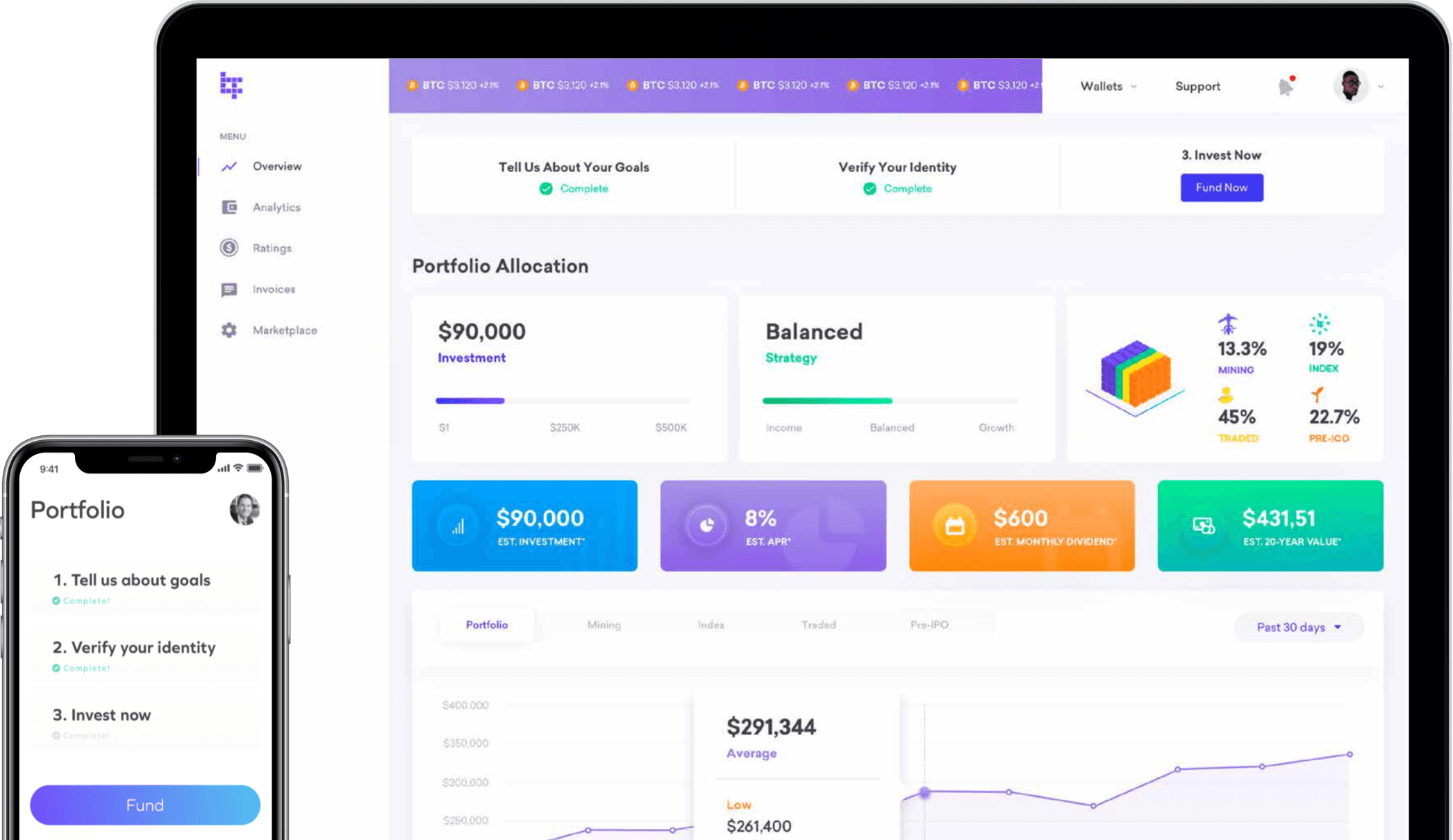
Task: Click the Est. APR pie chart icon
Action: [706, 526]
